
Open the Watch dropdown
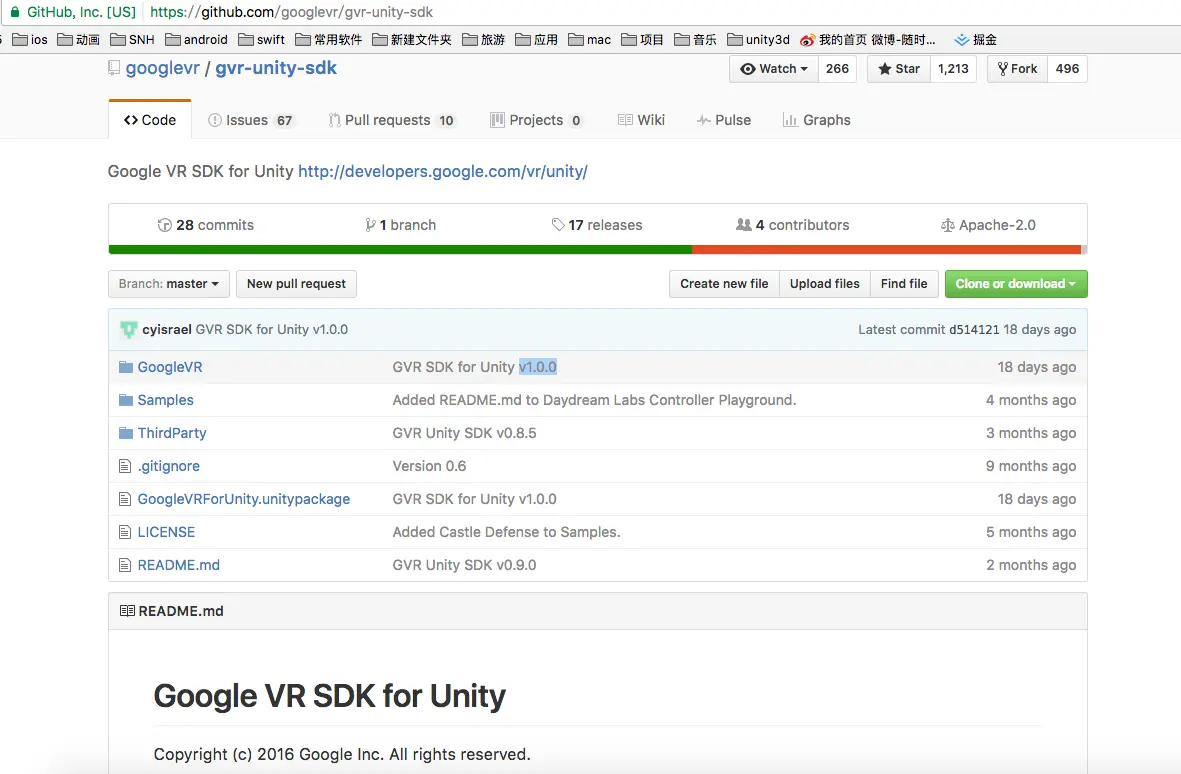(774, 69)
